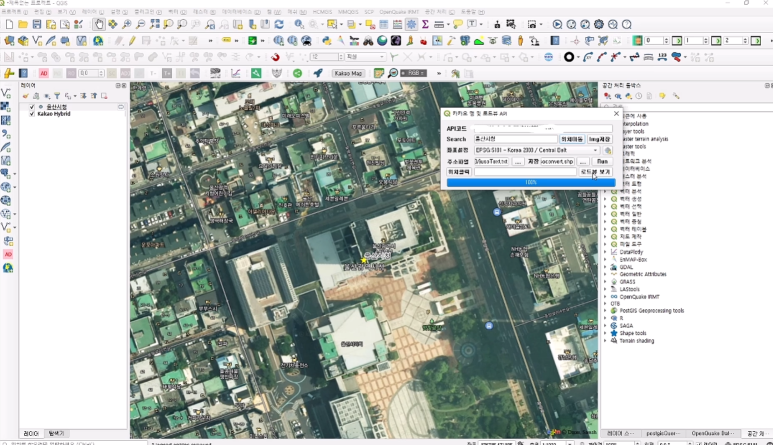Viewport: 773px width, 445px height.
Task: Click the Kakao Map toolbar button
Action: tap(348, 73)
